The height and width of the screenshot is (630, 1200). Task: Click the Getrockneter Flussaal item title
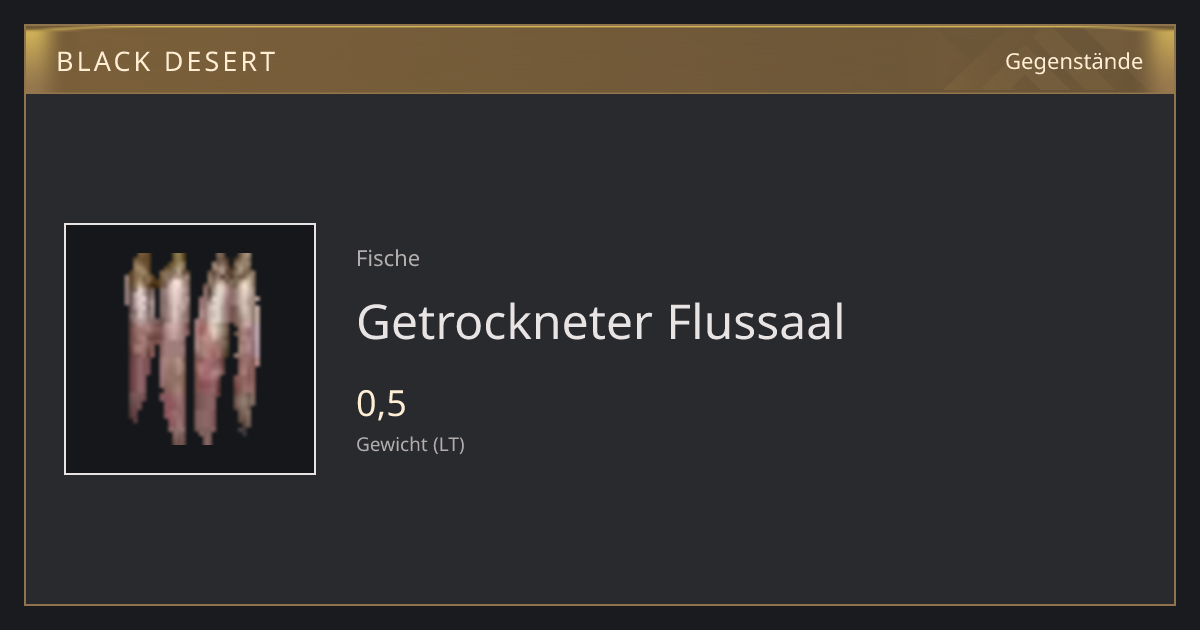pos(600,322)
